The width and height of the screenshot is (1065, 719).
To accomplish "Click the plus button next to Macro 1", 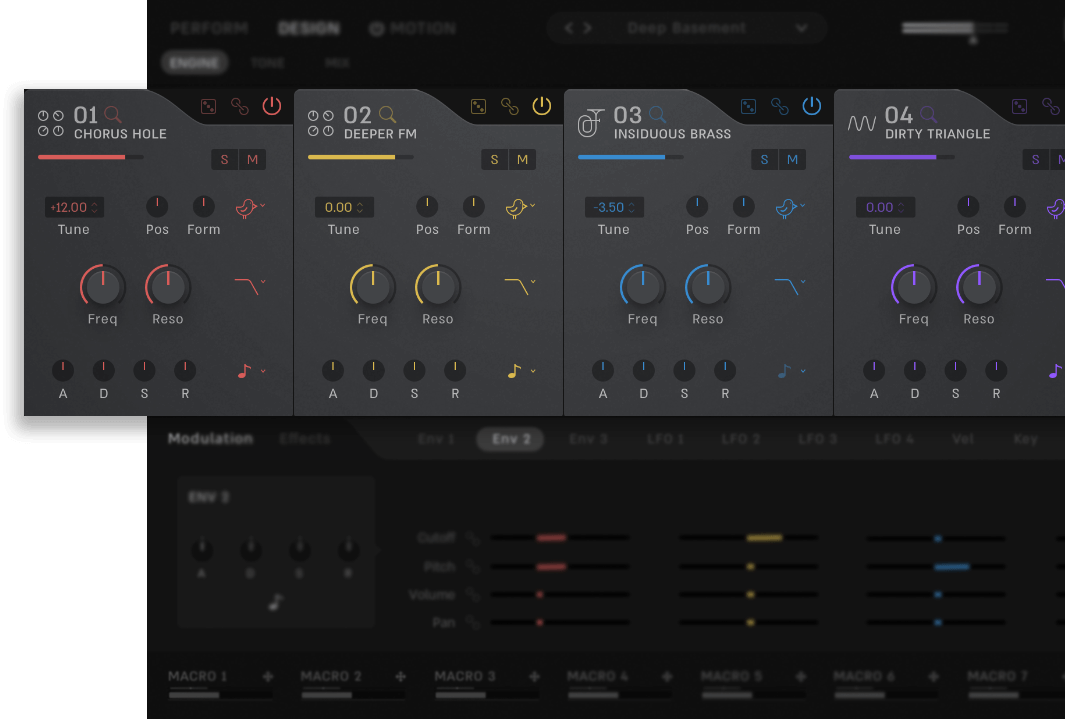I will pos(267,677).
